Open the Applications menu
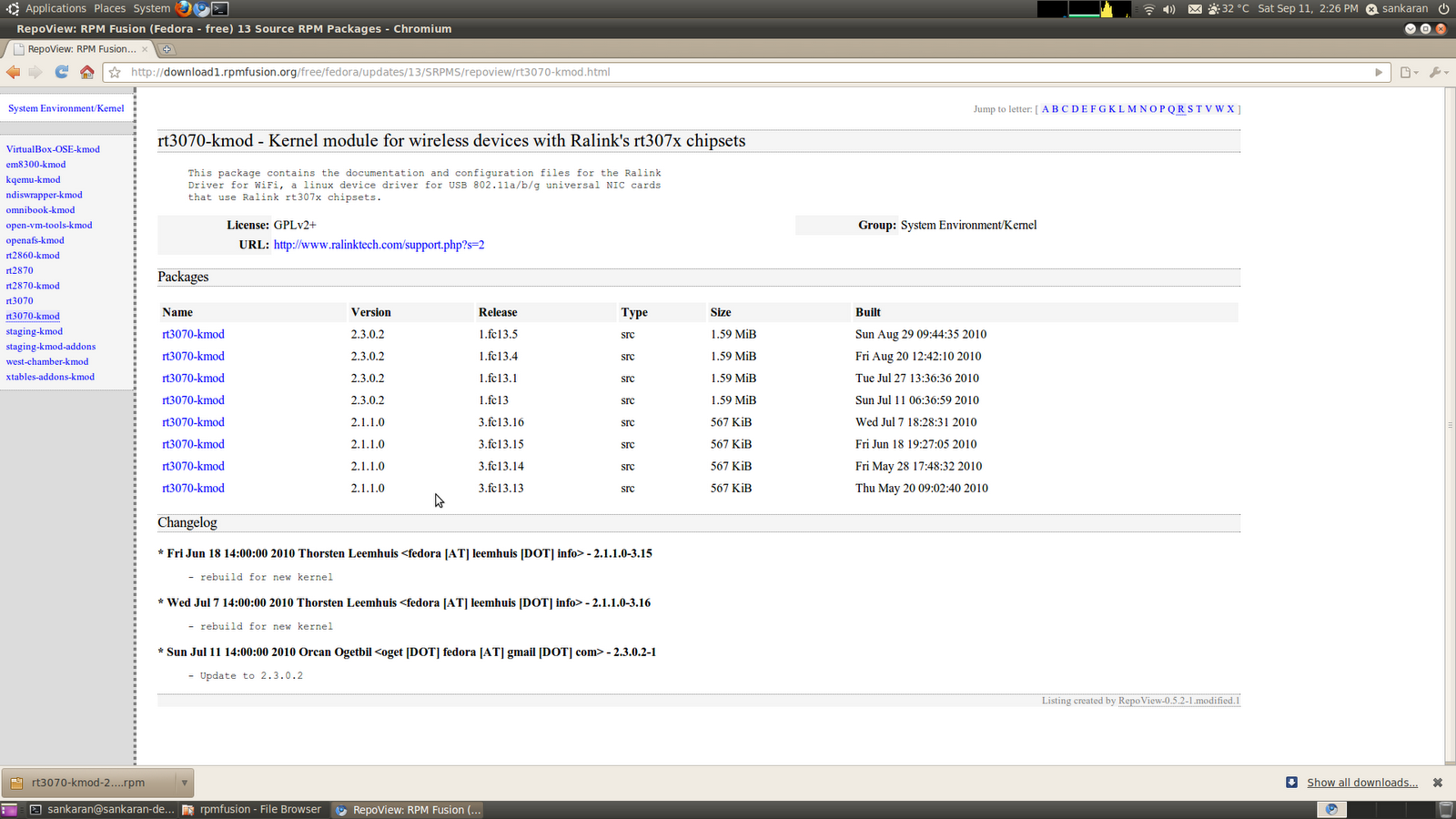Viewport: 1456px width, 819px height. [56, 8]
